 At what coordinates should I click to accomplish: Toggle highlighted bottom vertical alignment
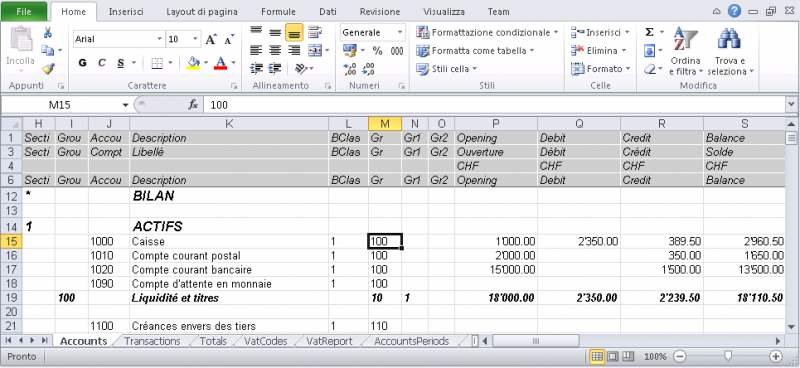coord(294,33)
